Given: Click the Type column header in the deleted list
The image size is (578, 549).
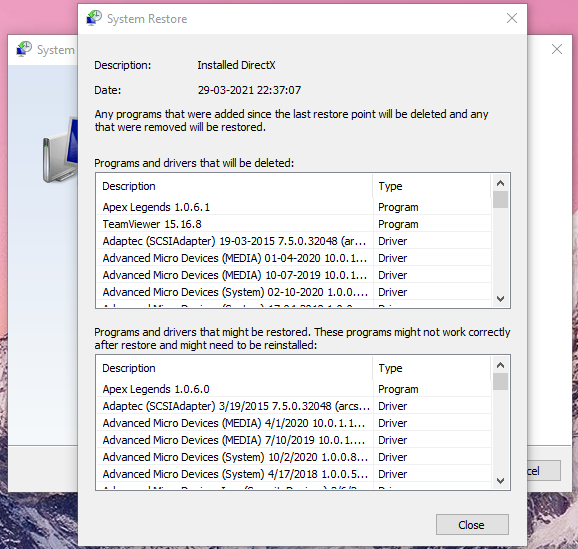Looking at the screenshot, I should tap(432, 186).
